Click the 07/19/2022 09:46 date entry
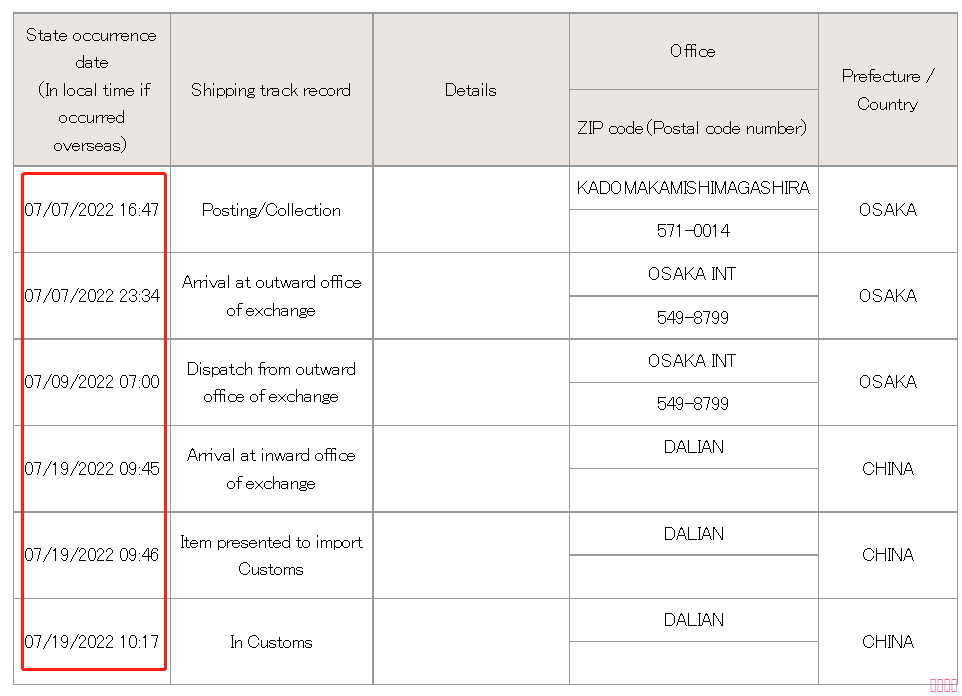962x696 pixels. [x=92, y=555]
